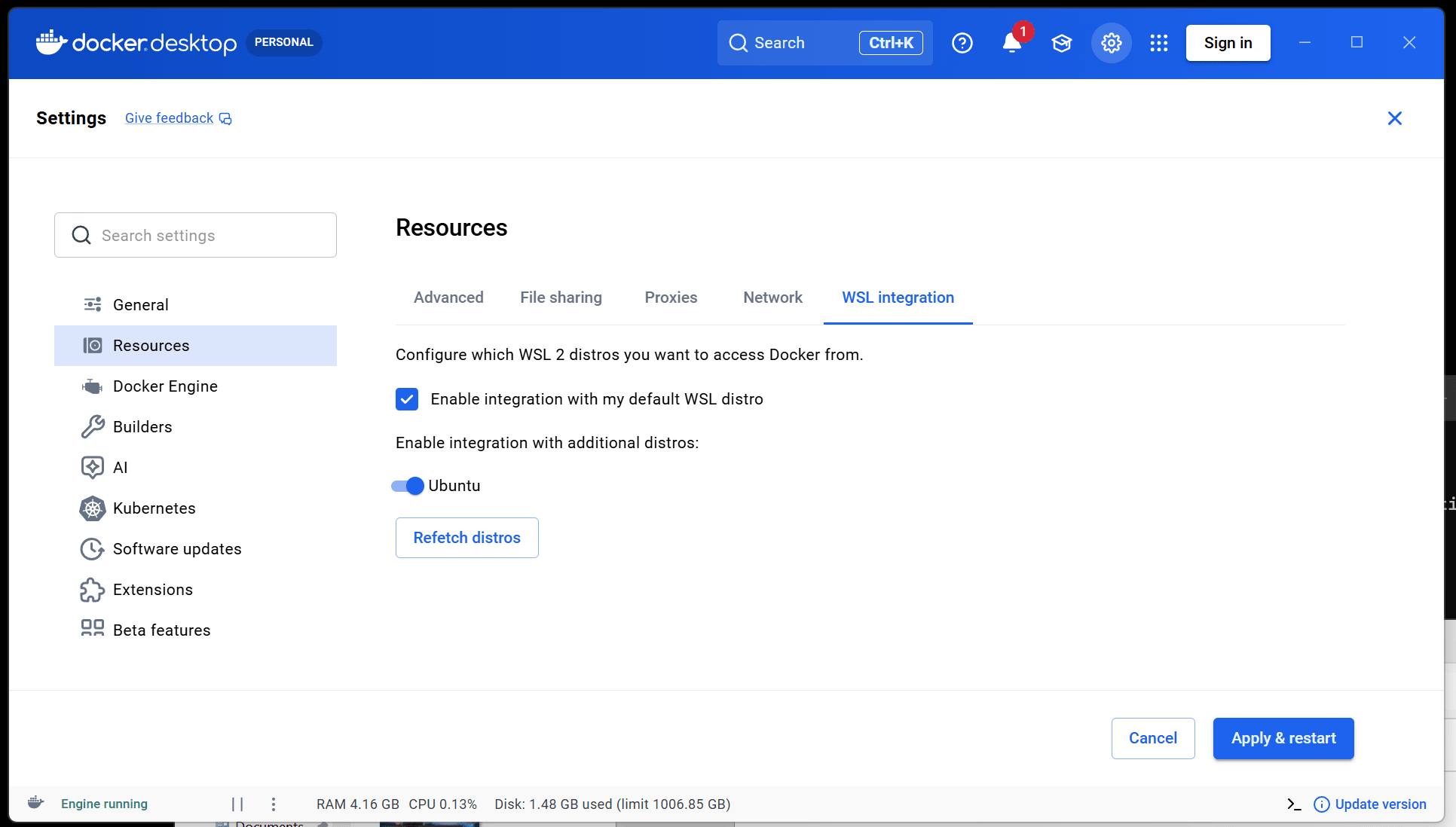
Task: Click the whale icon in status bar
Action: point(35,803)
